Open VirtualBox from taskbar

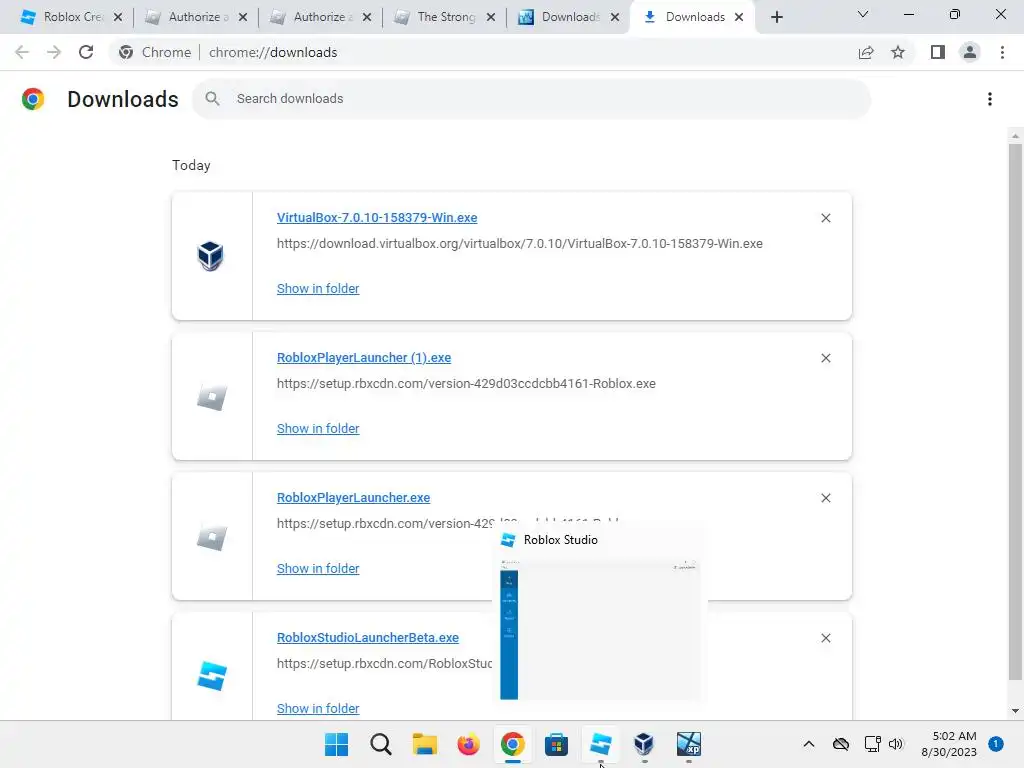(644, 744)
